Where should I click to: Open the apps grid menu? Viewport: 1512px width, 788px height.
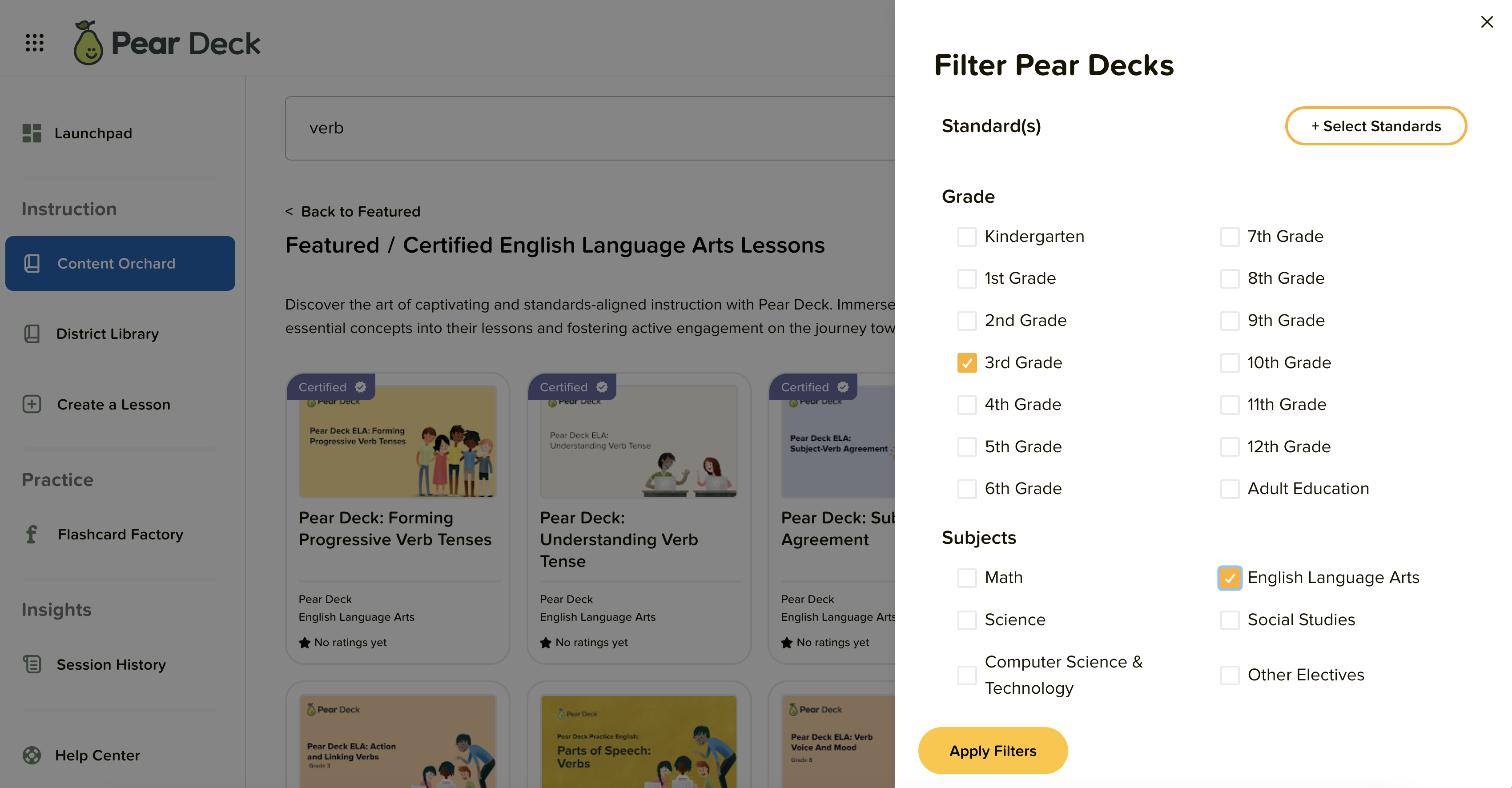click(x=34, y=42)
